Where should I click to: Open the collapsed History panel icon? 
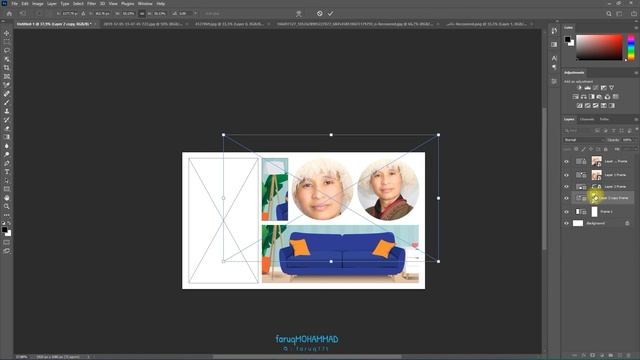coord(554,31)
